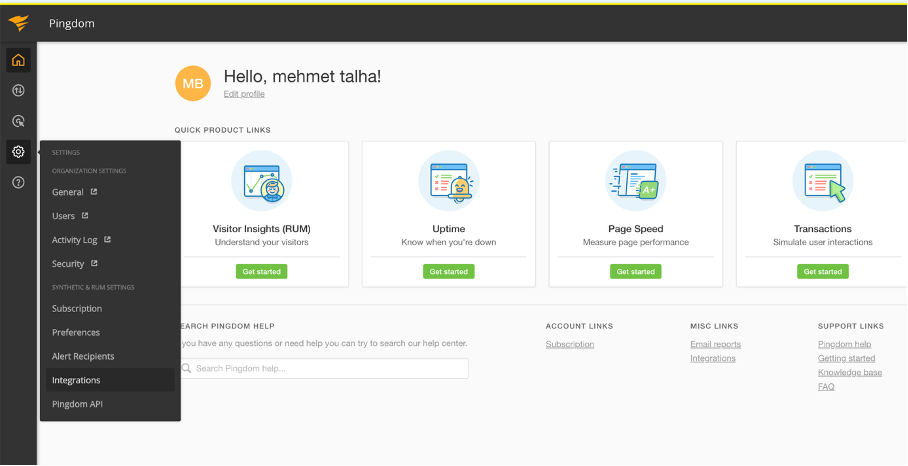908x466 pixels.
Task: Focus the Search Pingdom help field
Action: coord(325,369)
